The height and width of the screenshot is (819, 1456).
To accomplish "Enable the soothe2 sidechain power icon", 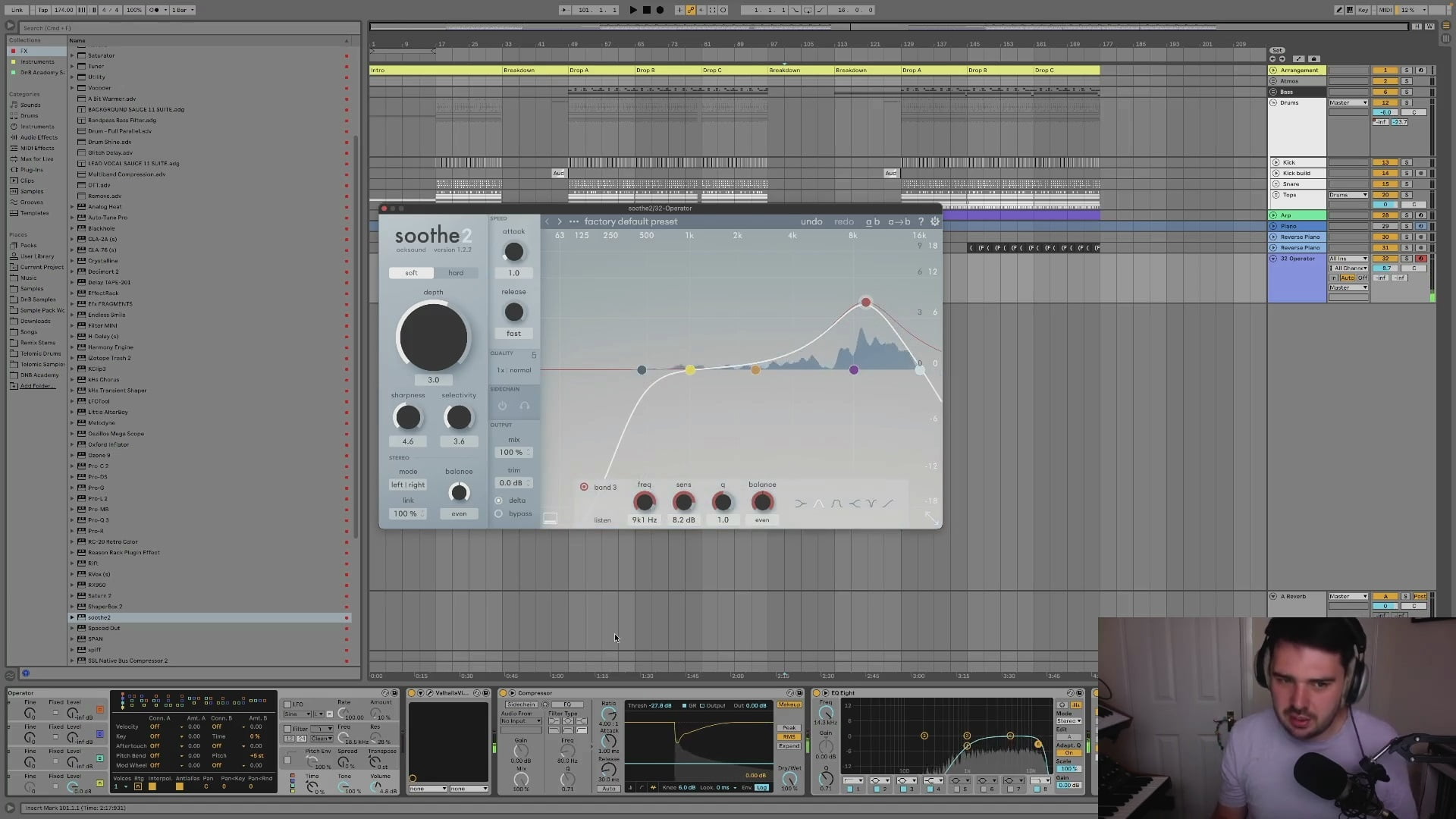I will [x=502, y=406].
